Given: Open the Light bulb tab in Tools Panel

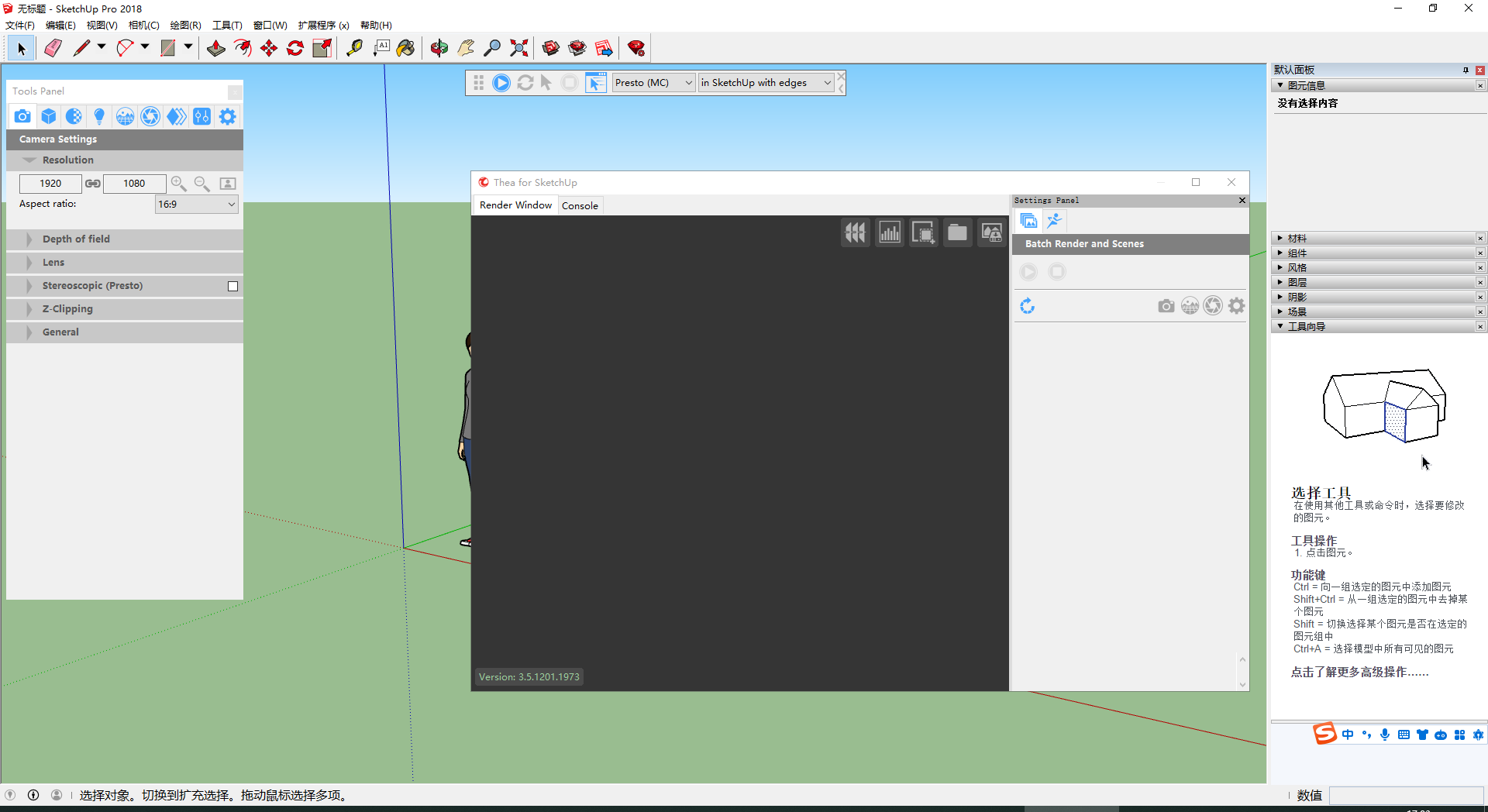Looking at the screenshot, I should (99, 116).
